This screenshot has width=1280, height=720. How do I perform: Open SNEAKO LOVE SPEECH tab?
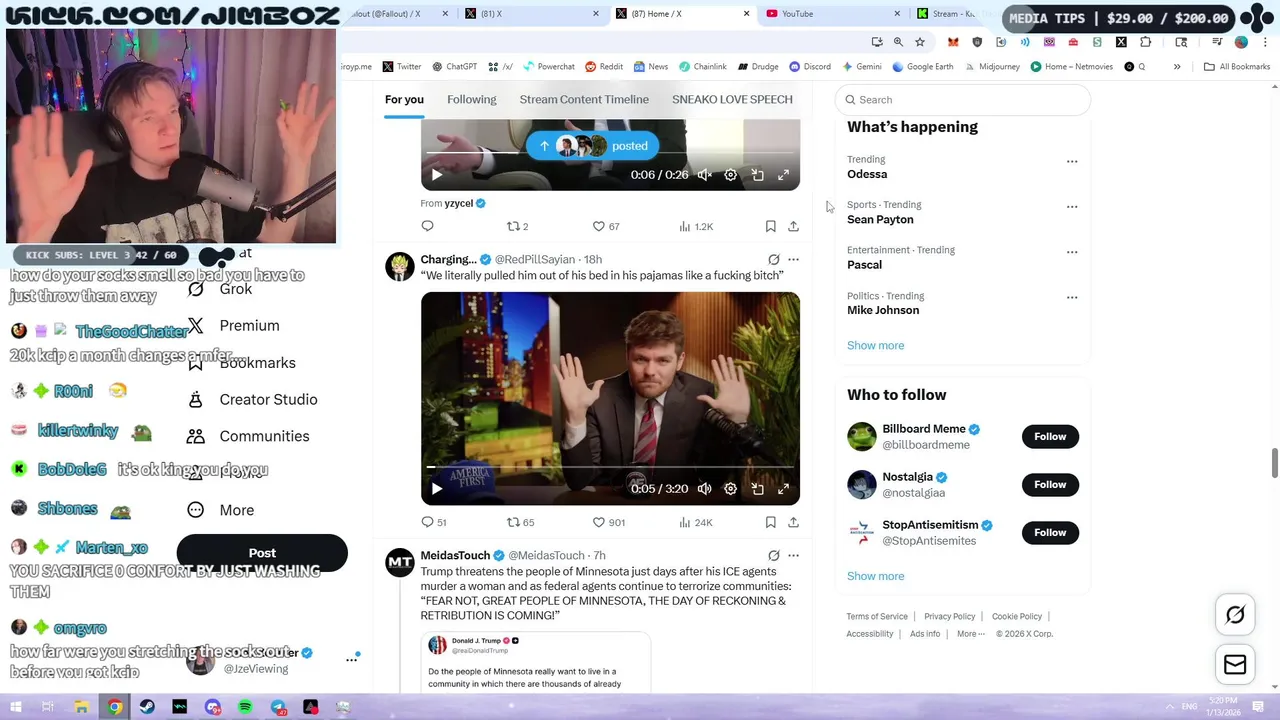pyautogui.click(x=732, y=99)
